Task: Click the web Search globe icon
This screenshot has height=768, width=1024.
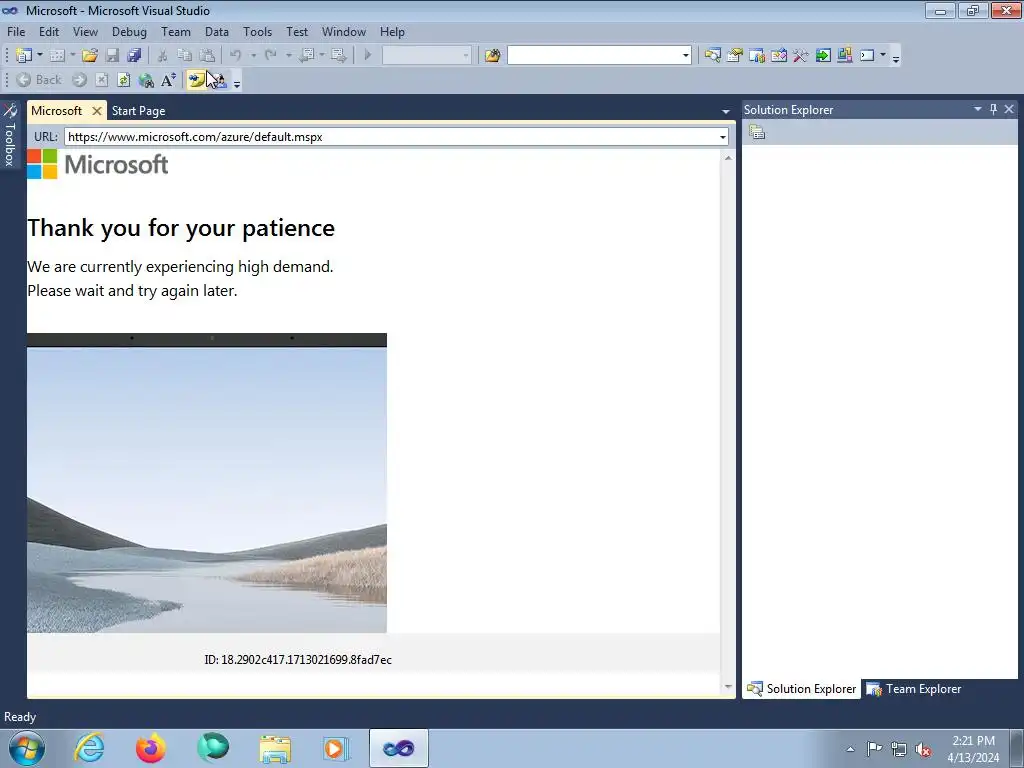Action: [x=146, y=80]
